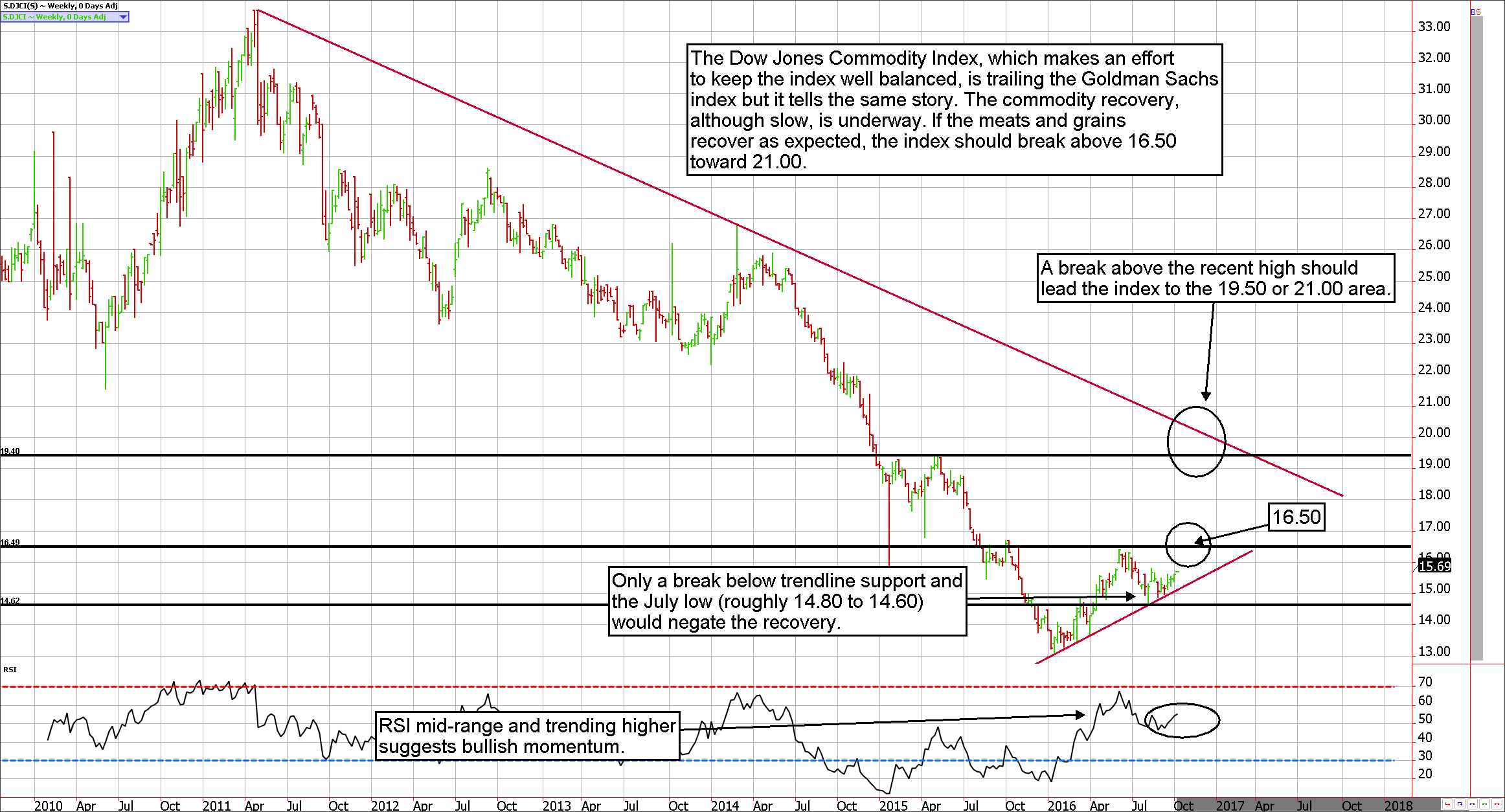Screen dimensions: 1505x812
Task: Open the S.DJCI Weekly symbol dropdown arrow
Action: pos(123,17)
